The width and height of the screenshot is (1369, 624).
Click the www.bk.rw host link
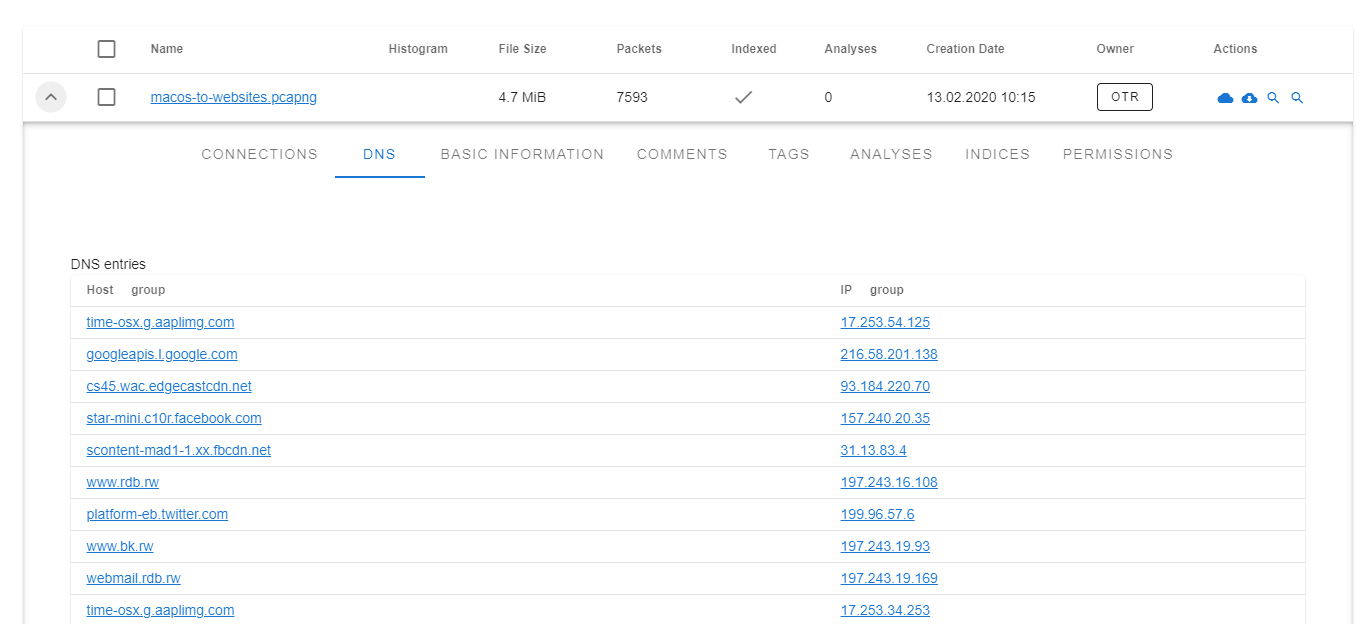coord(120,547)
